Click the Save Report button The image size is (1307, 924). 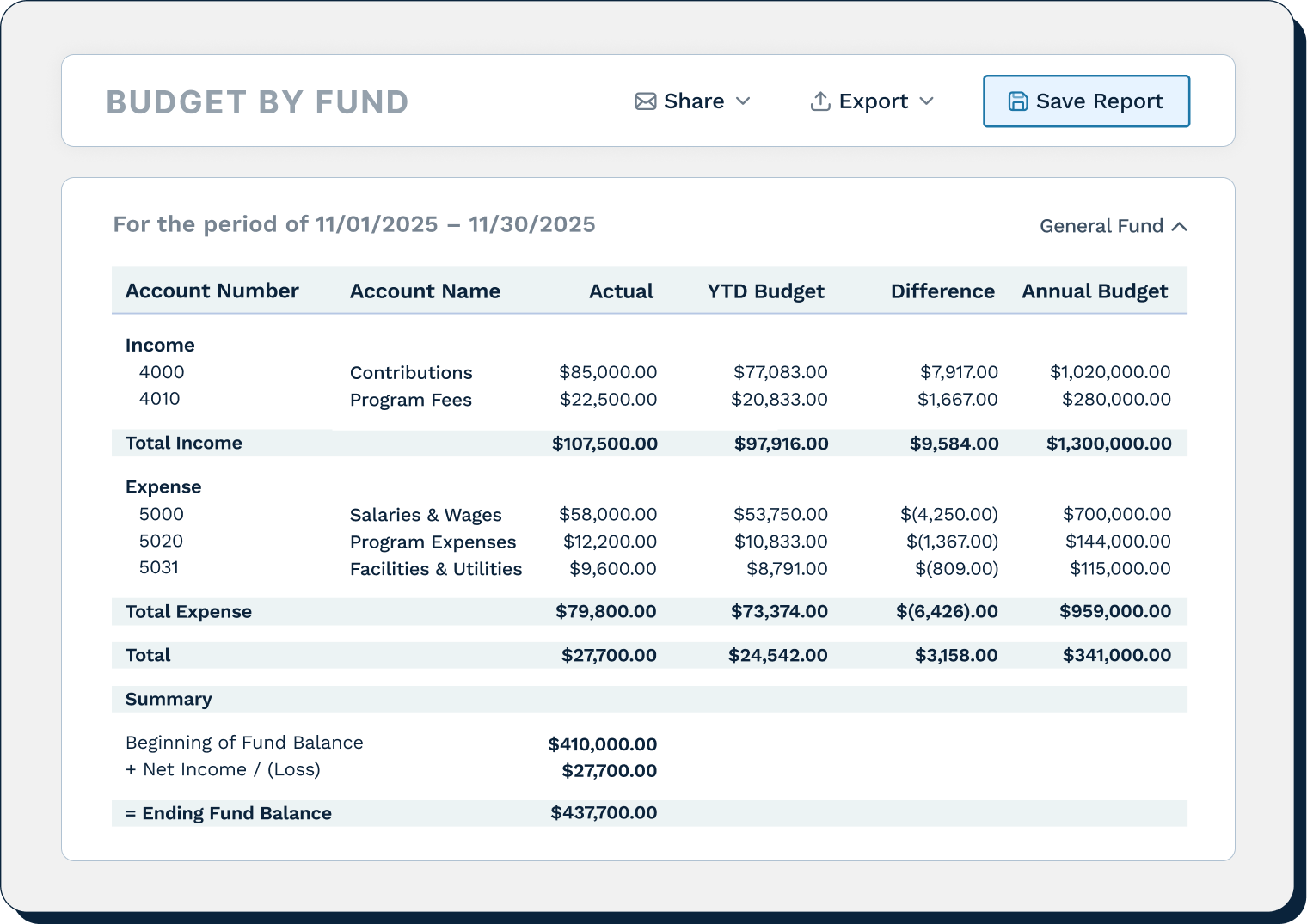tap(1086, 101)
